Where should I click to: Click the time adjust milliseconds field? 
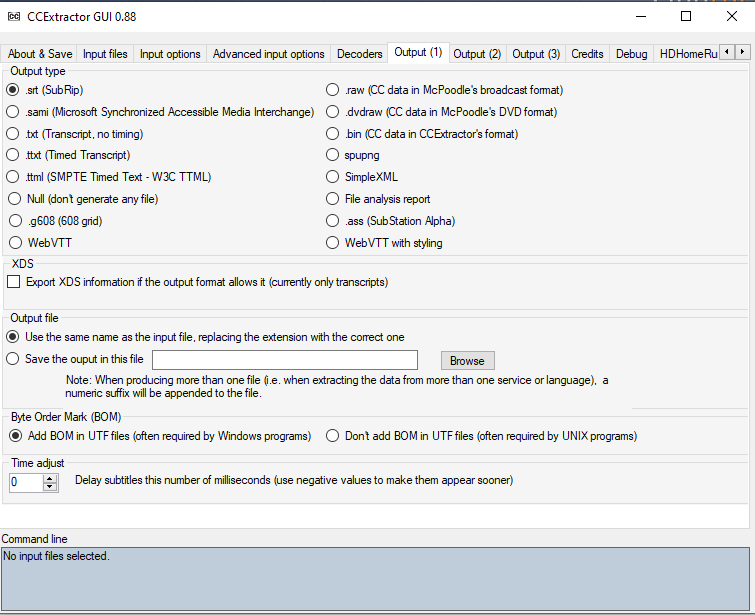[27, 482]
